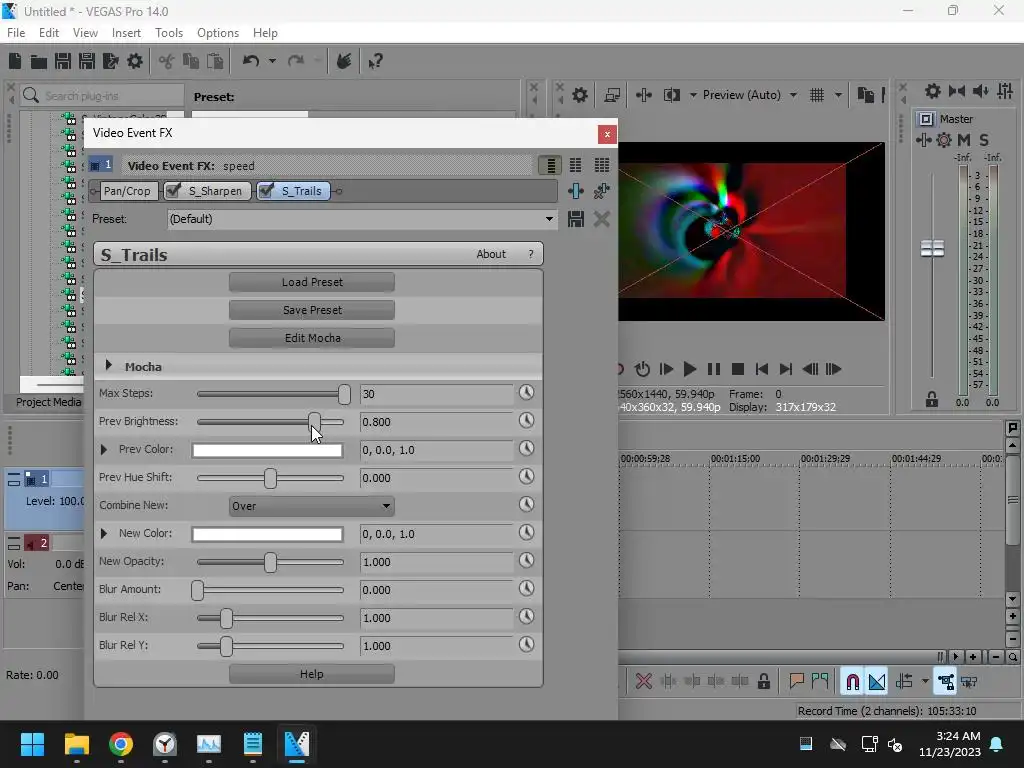Click Play from start button
Screen dimensions: 1024x768
(x=666, y=370)
